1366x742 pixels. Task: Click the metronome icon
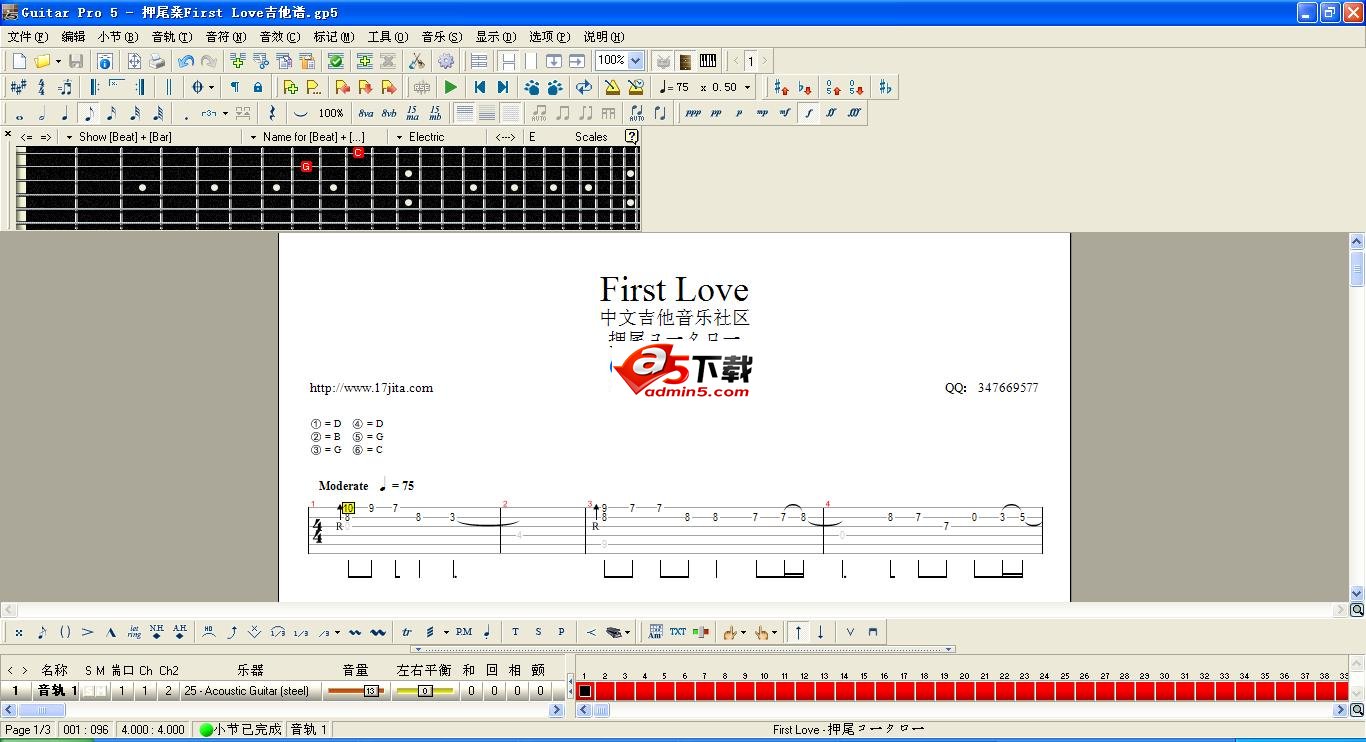[612, 88]
